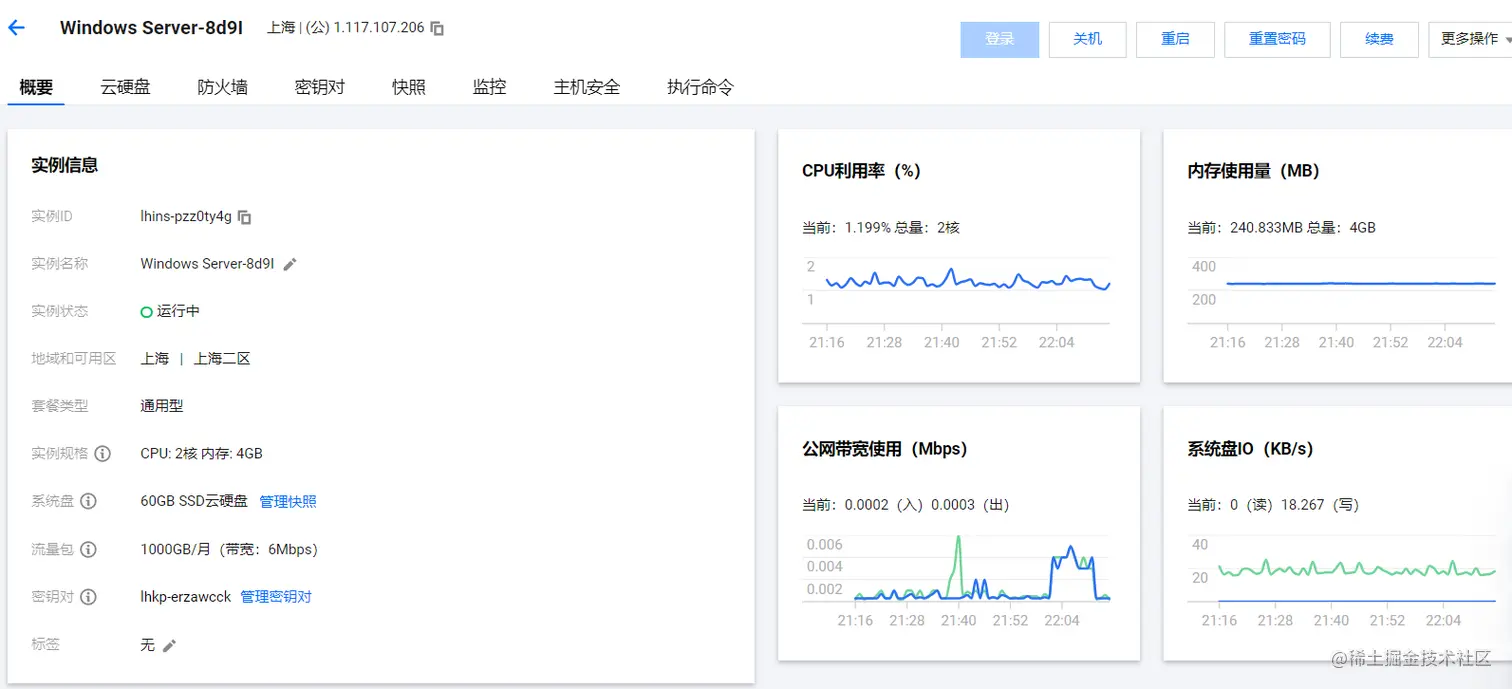
Task: Click the CPU: 2核 内存: 4GB value
Action: point(202,454)
